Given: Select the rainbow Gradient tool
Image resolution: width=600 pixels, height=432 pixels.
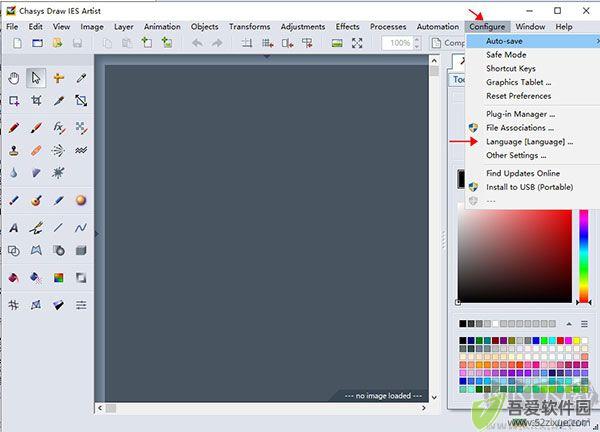Looking at the screenshot, I should [58, 277].
